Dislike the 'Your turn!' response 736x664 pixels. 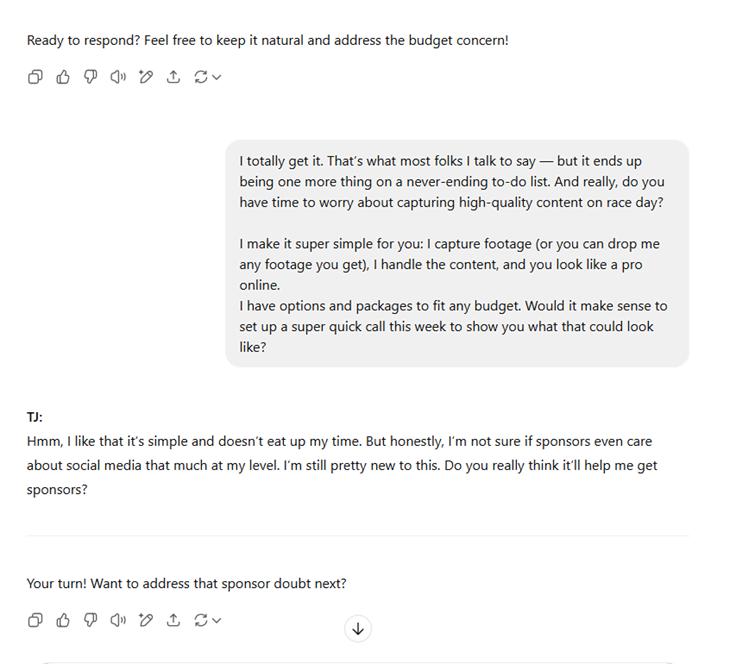pyautogui.click(x=90, y=620)
